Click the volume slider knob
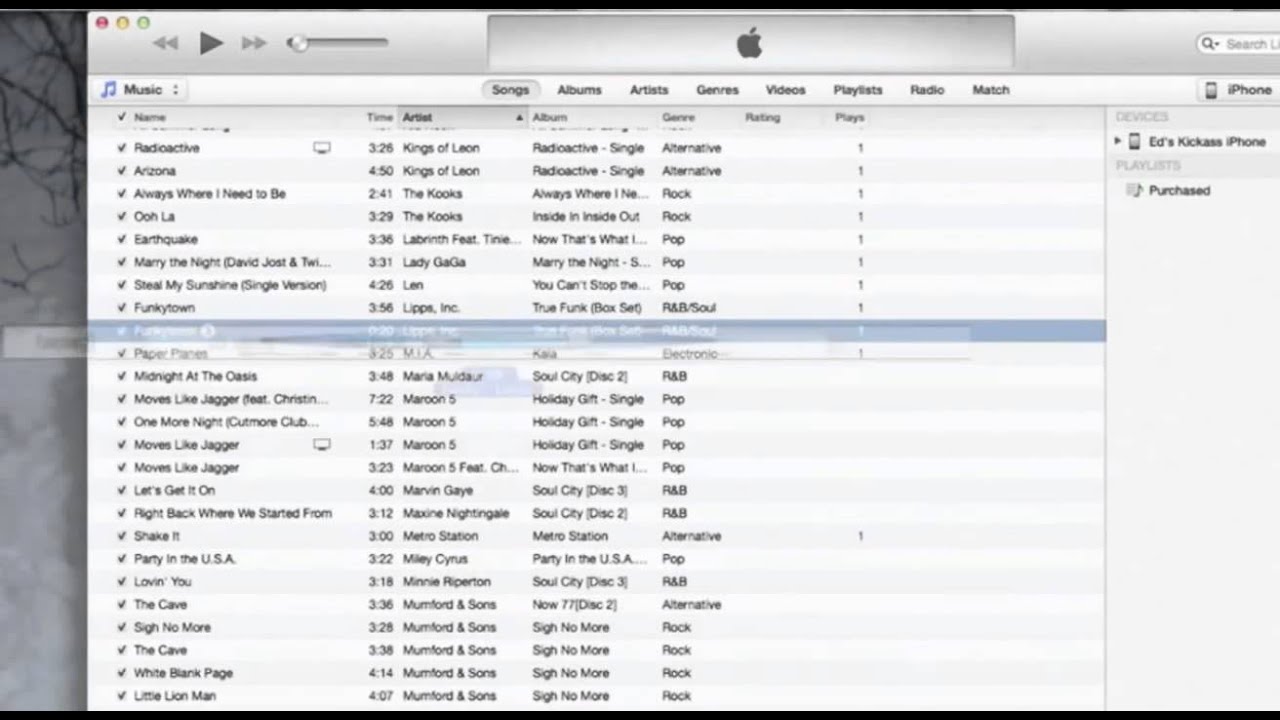Screen dimensions: 1280x720 (297, 43)
